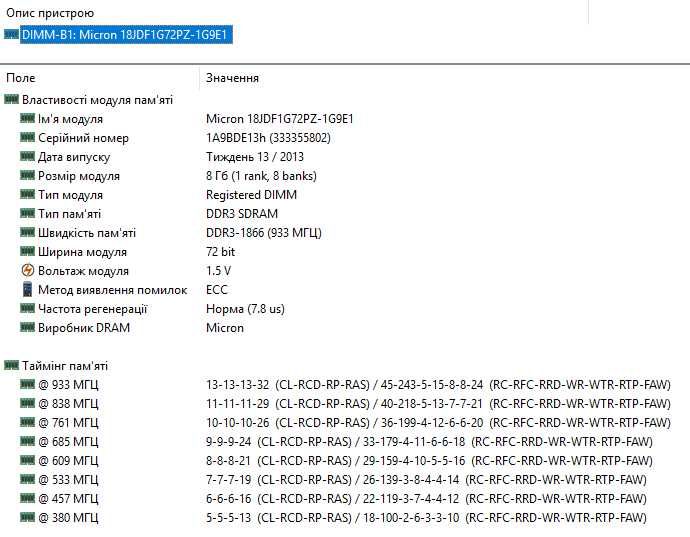Click the value 'Registered DIMM'
The image size is (690, 537).
point(251,195)
